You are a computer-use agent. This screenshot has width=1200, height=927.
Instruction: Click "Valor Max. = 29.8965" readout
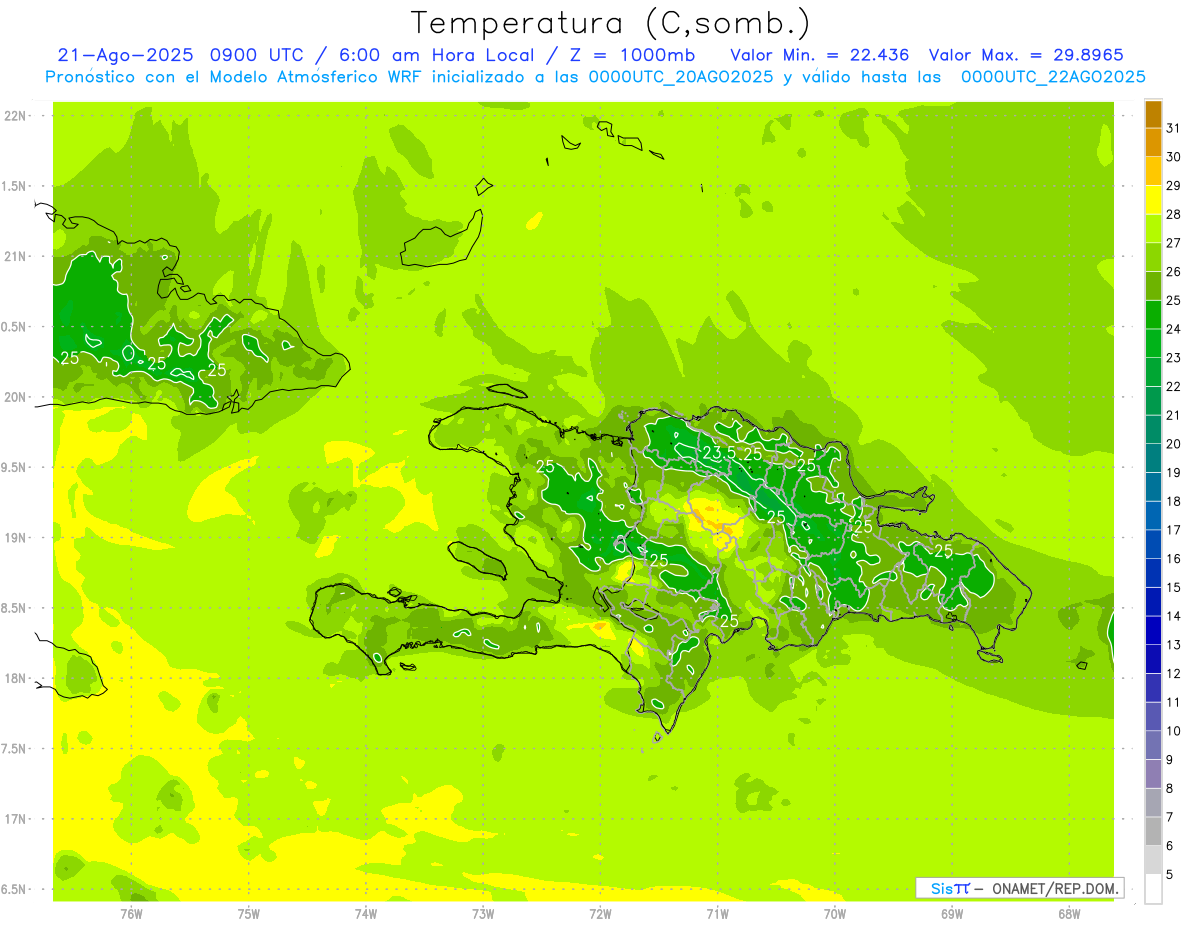(1029, 55)
